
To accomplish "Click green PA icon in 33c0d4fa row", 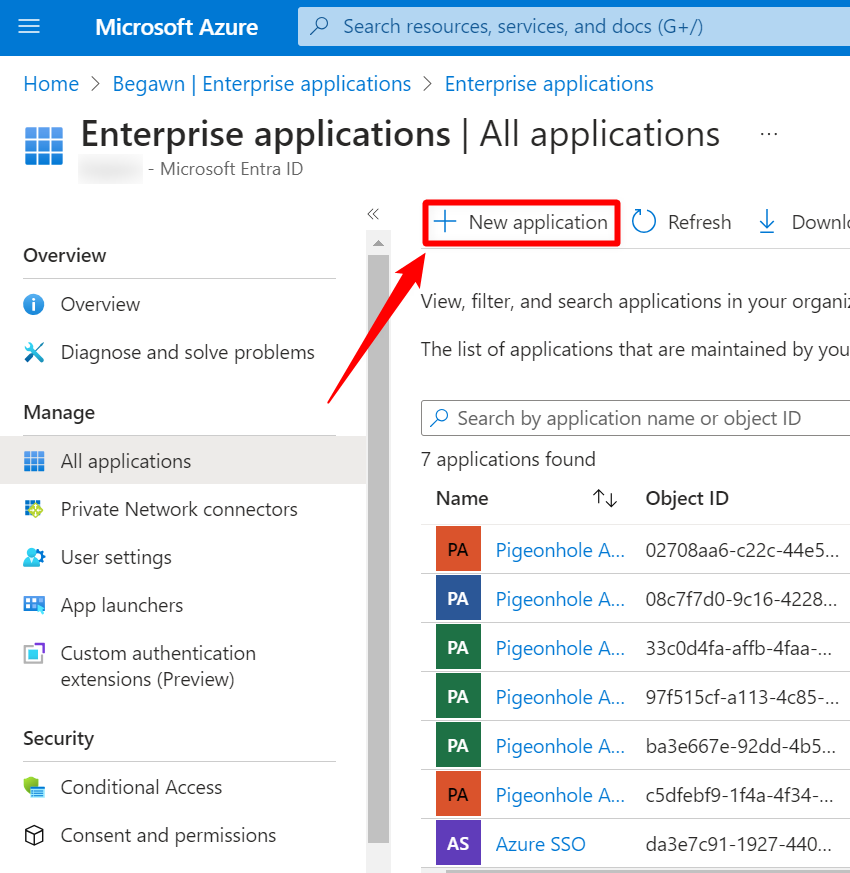I will click(458, 647).
